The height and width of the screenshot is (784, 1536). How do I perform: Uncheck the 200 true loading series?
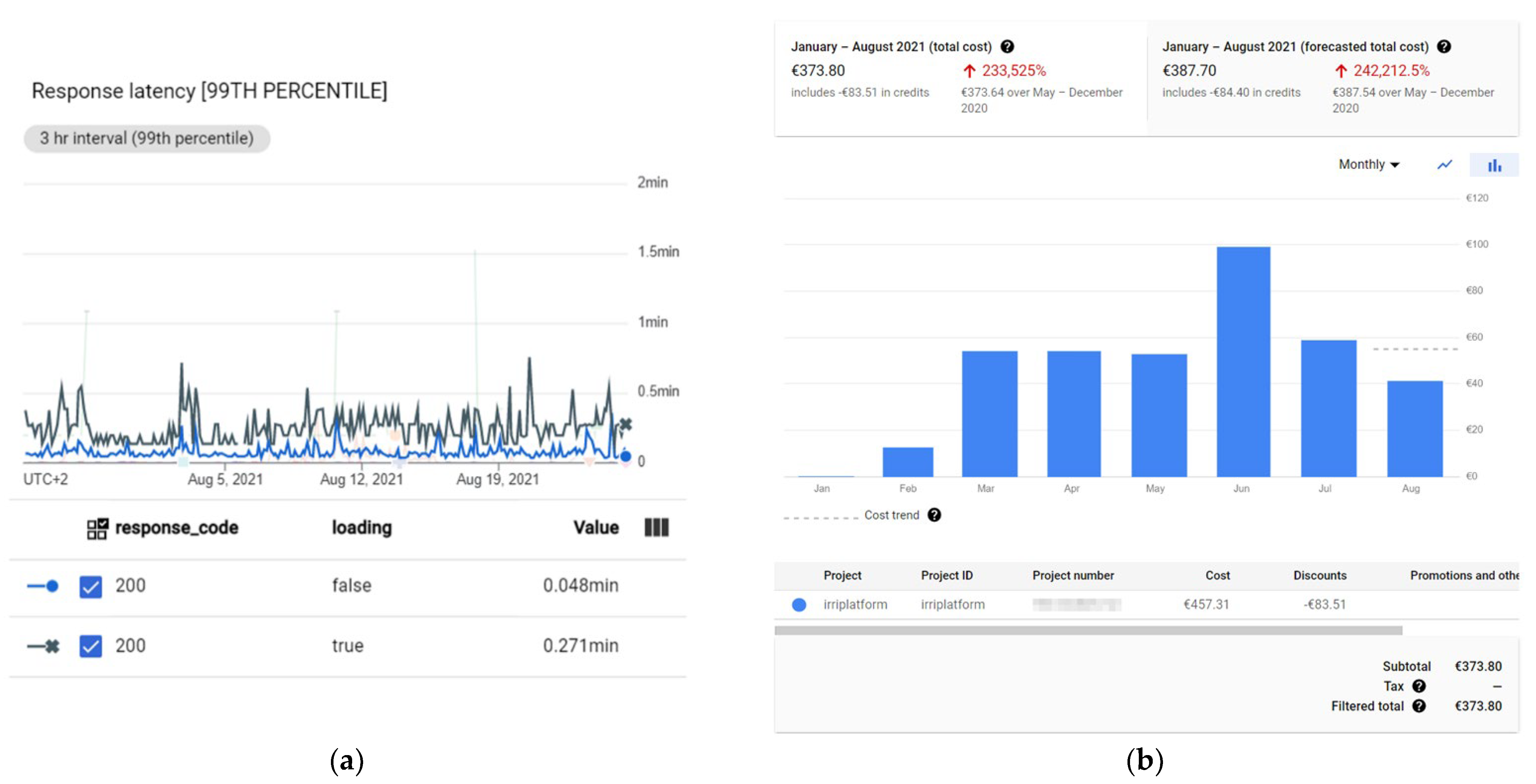pyautogui.click(x=91, y=646)
